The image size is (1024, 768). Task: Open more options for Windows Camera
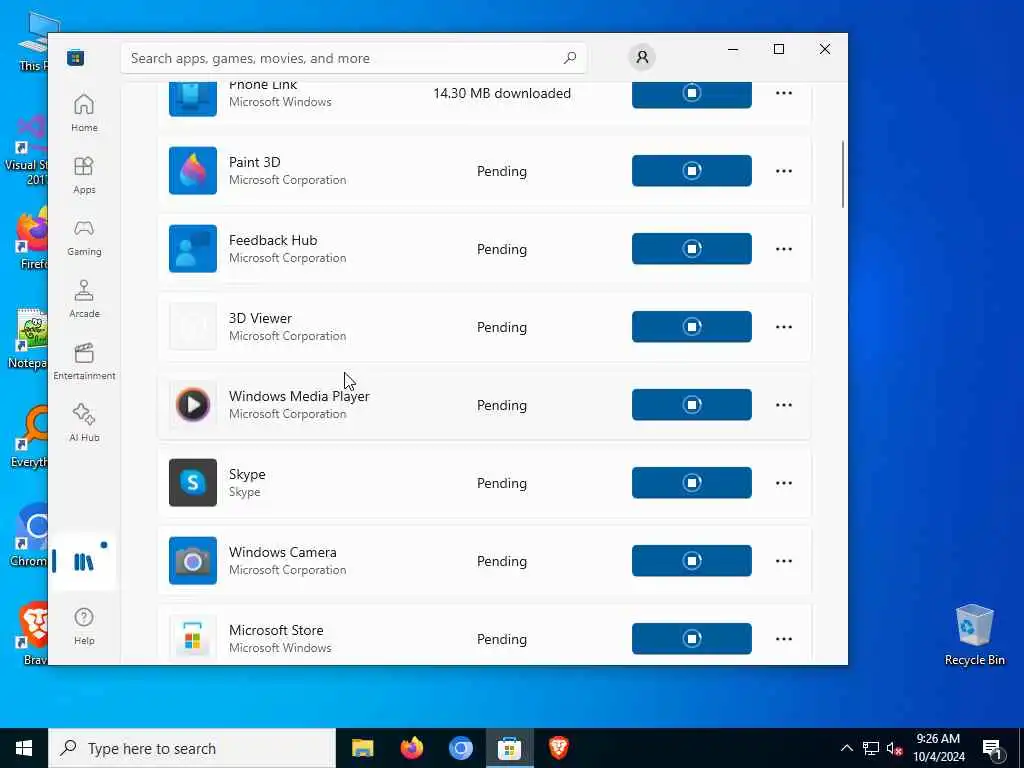pyautogui.click(x=784, y=561)
